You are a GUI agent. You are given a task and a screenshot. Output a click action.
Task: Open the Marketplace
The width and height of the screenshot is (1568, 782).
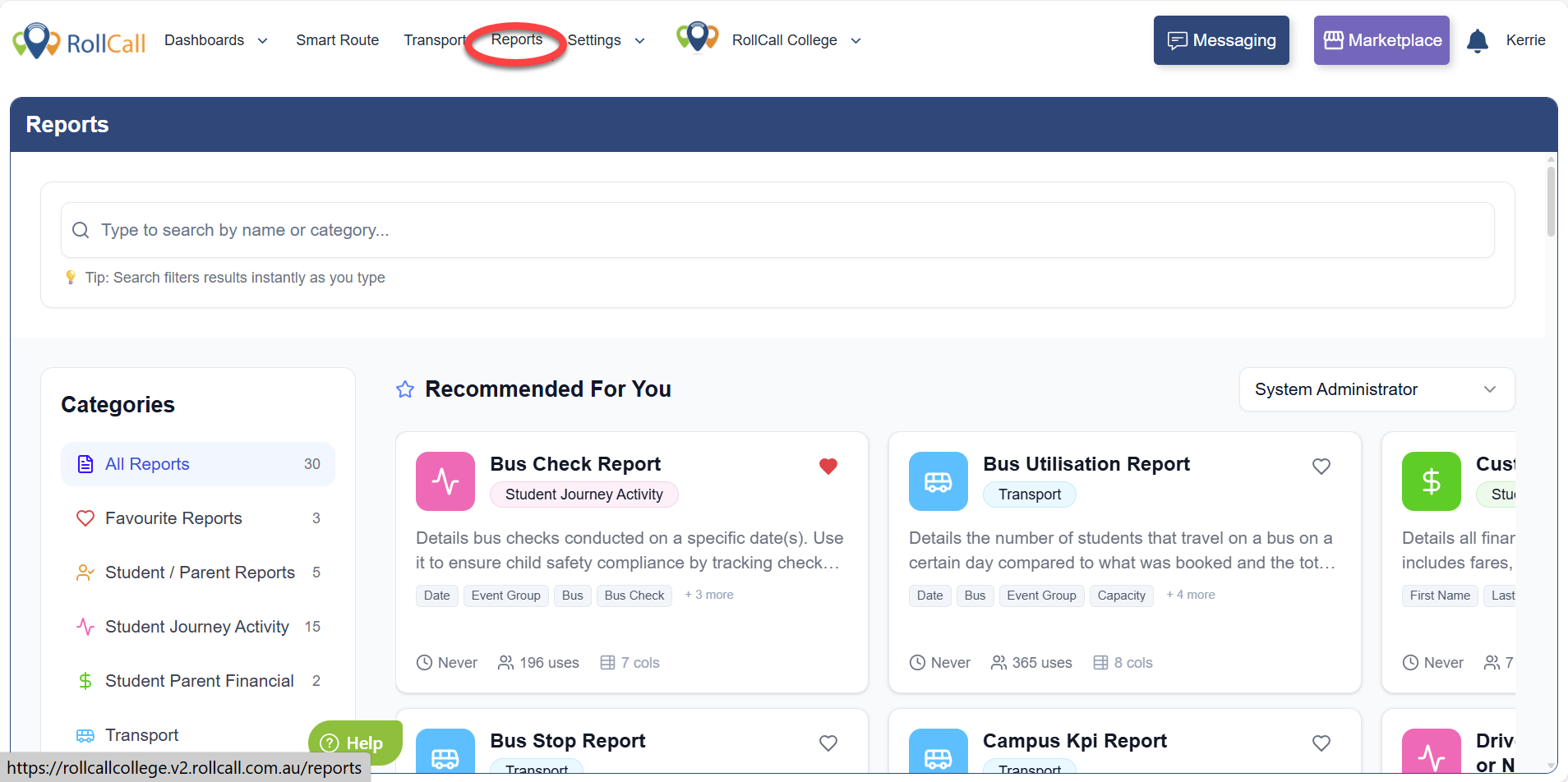[1381, 40]
